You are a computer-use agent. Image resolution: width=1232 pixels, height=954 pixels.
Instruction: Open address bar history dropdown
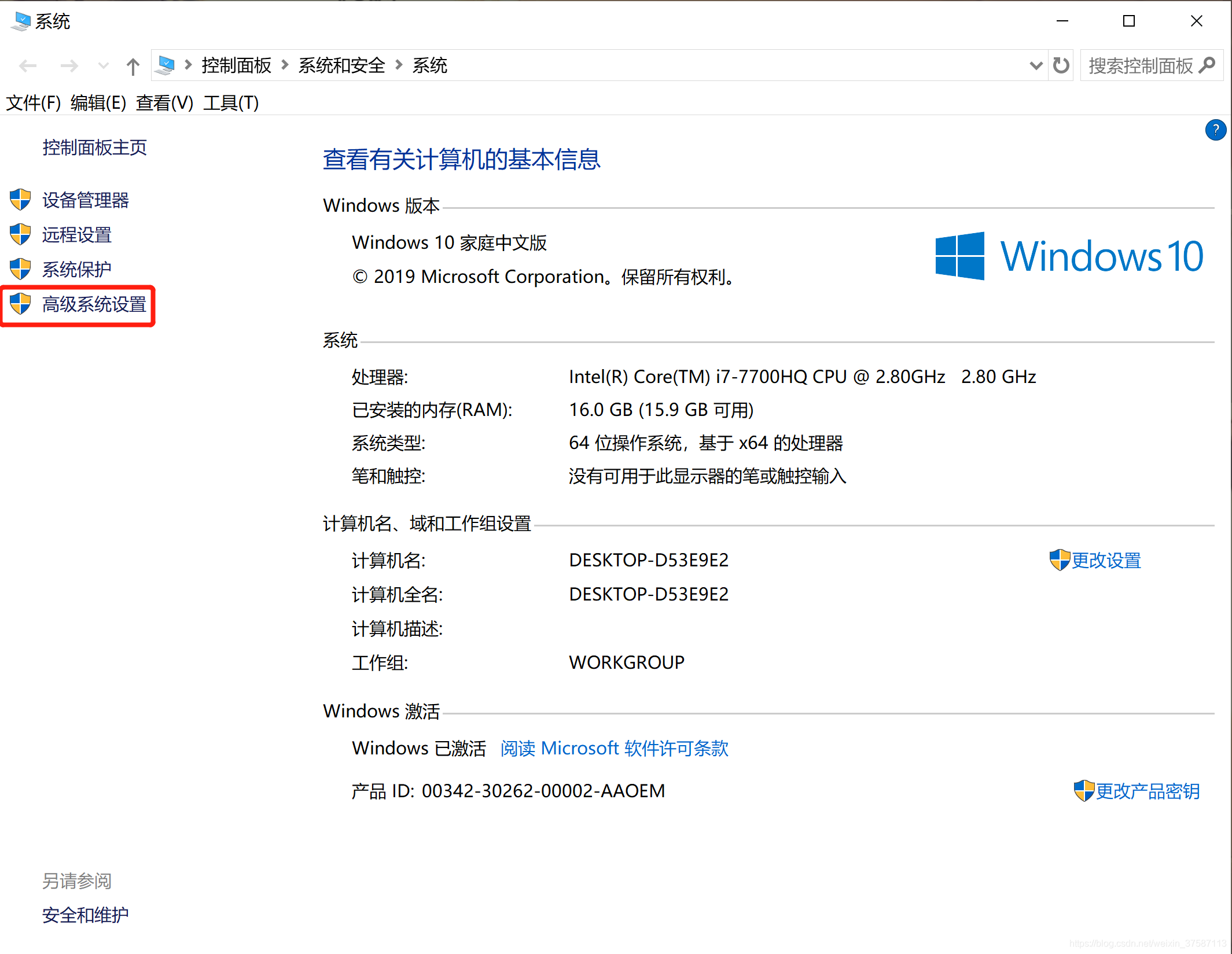[x=1036, y=66]
